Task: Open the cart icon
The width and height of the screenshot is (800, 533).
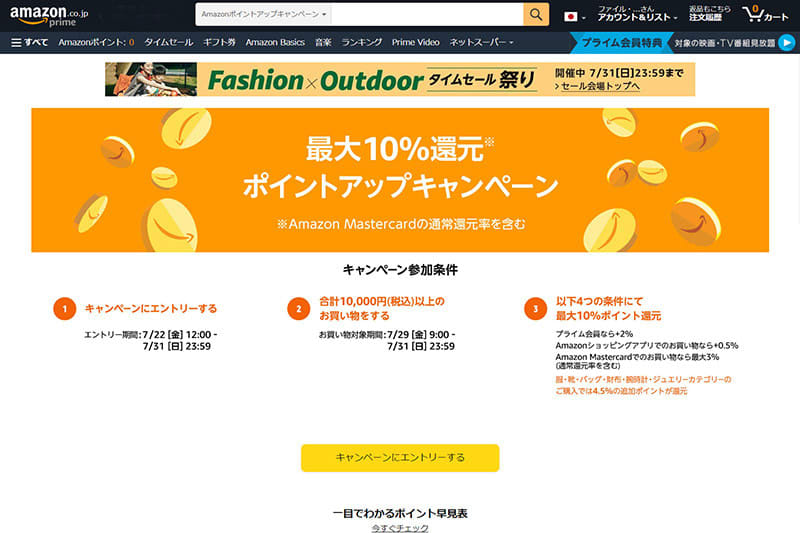Action: pos(765,14)
